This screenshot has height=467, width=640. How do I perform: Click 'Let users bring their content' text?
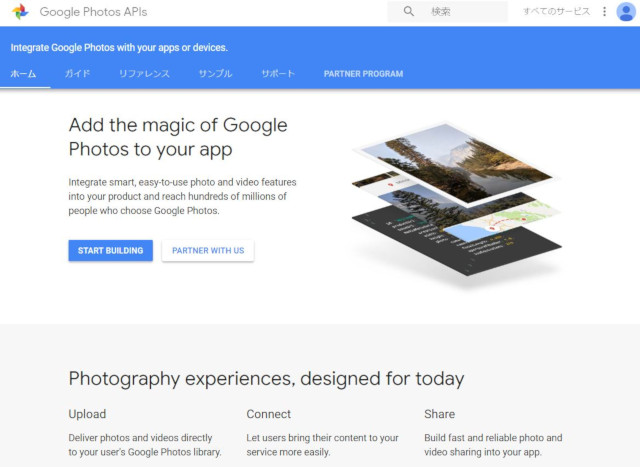322,445
